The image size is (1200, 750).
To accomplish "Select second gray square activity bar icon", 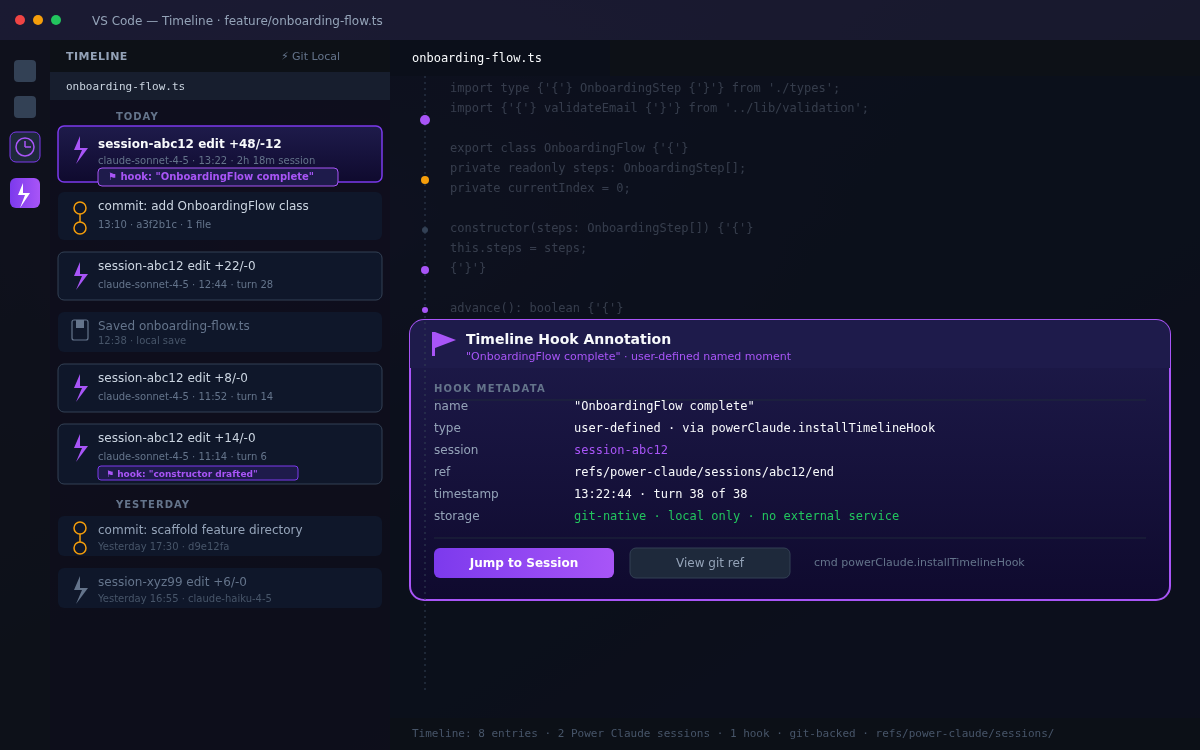I will 25,107.
